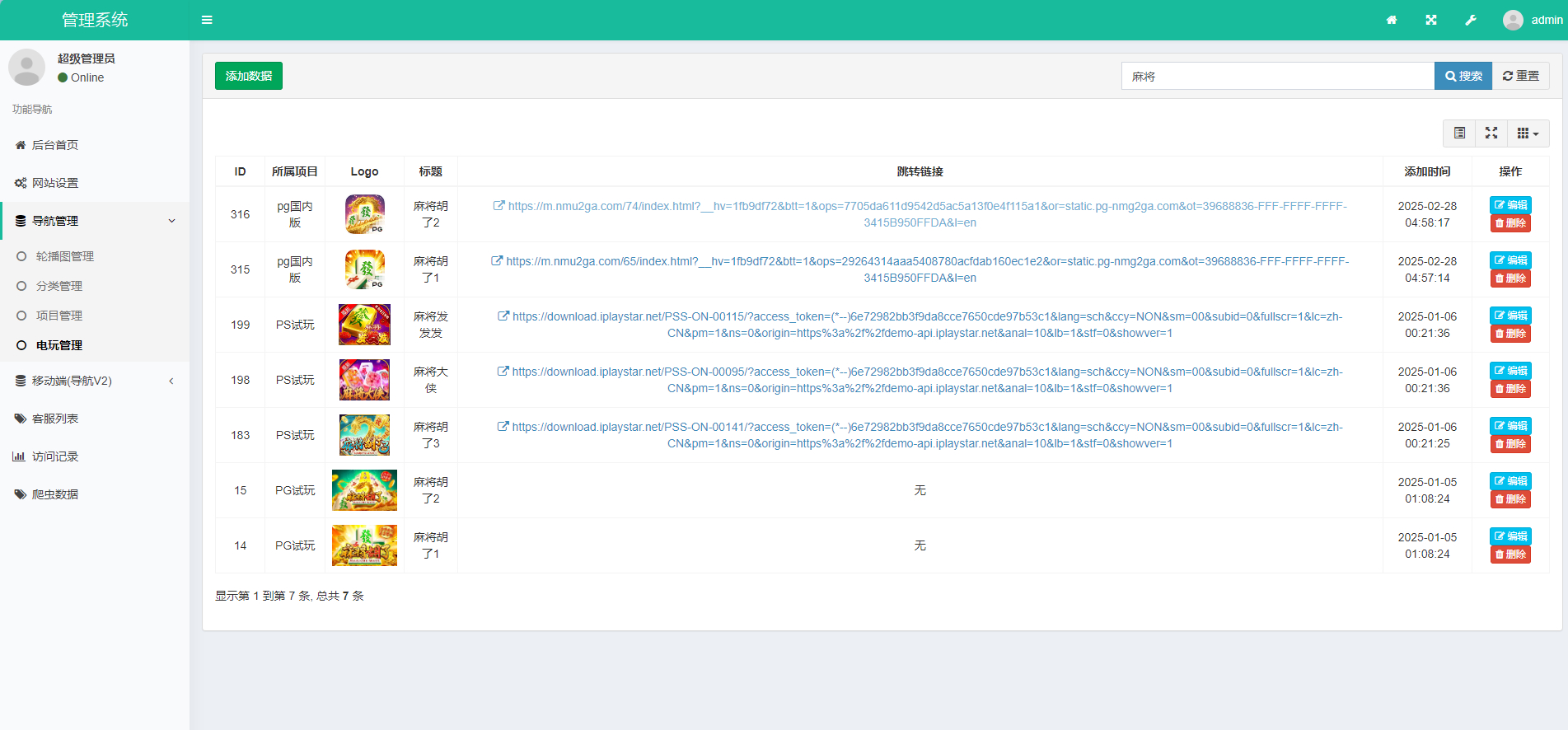Focus the search field containing 麻将
The height and width of the screenshot is (730, 1568).
(1277, 76)
